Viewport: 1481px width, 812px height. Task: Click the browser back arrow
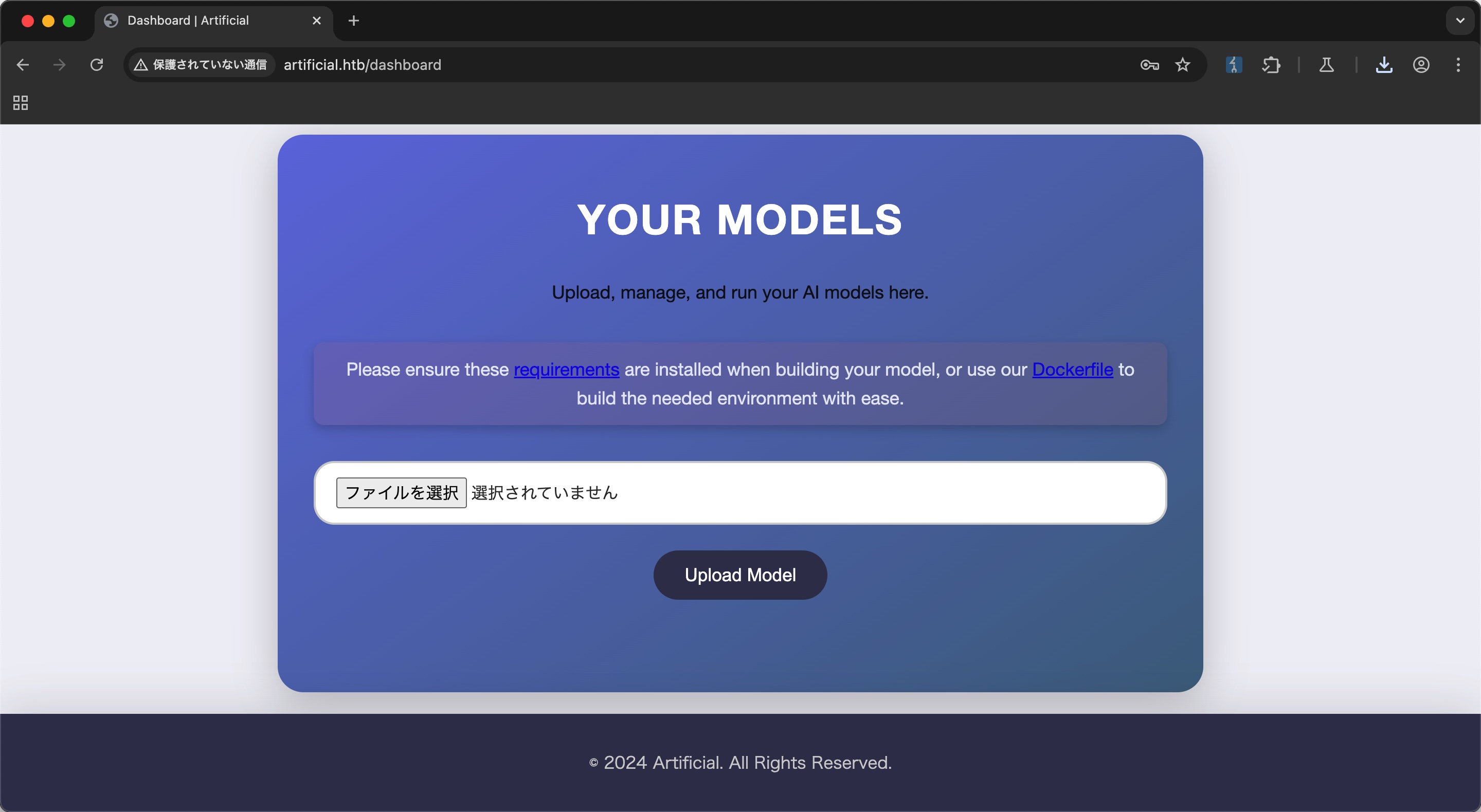click(23, 65)
